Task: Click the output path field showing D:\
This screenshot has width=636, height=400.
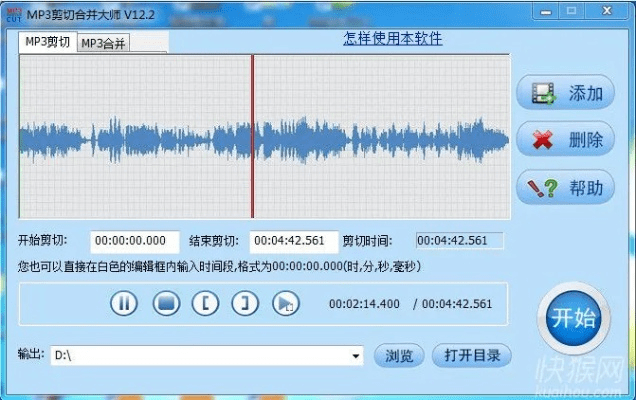Action: tap(207, 356)
